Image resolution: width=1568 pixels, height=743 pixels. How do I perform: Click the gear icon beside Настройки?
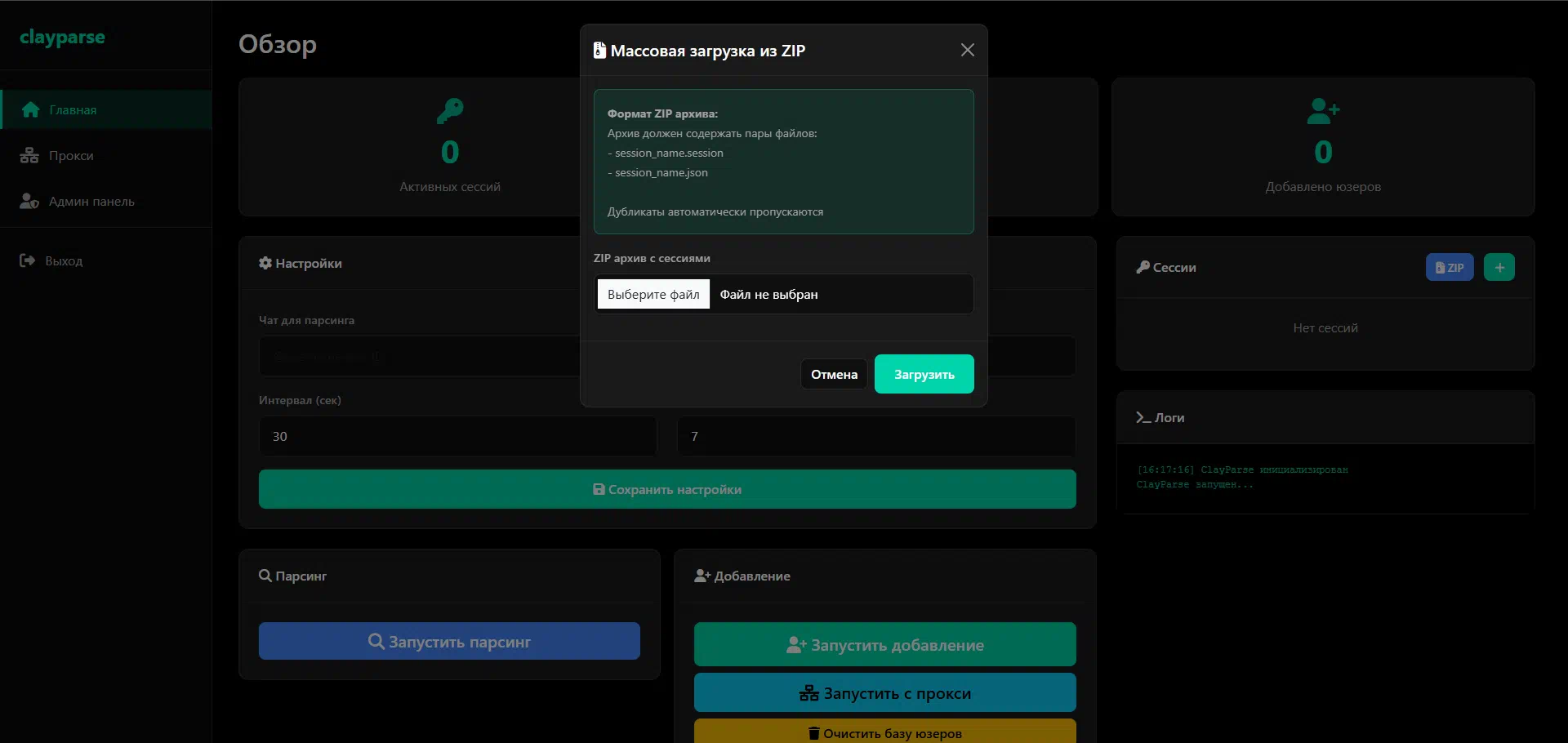coord(265,263)
